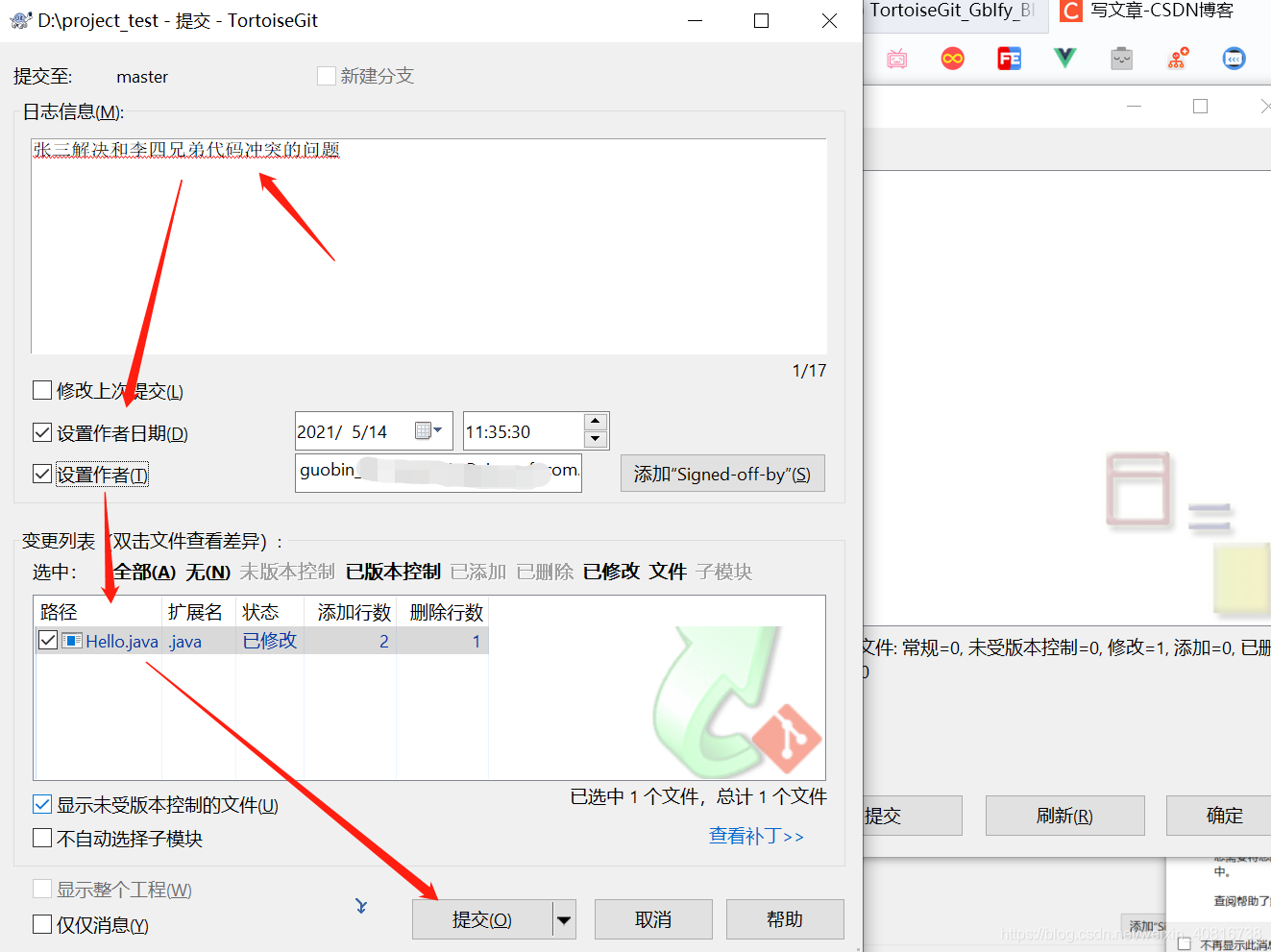Click the author email input field

coord(437,473)
